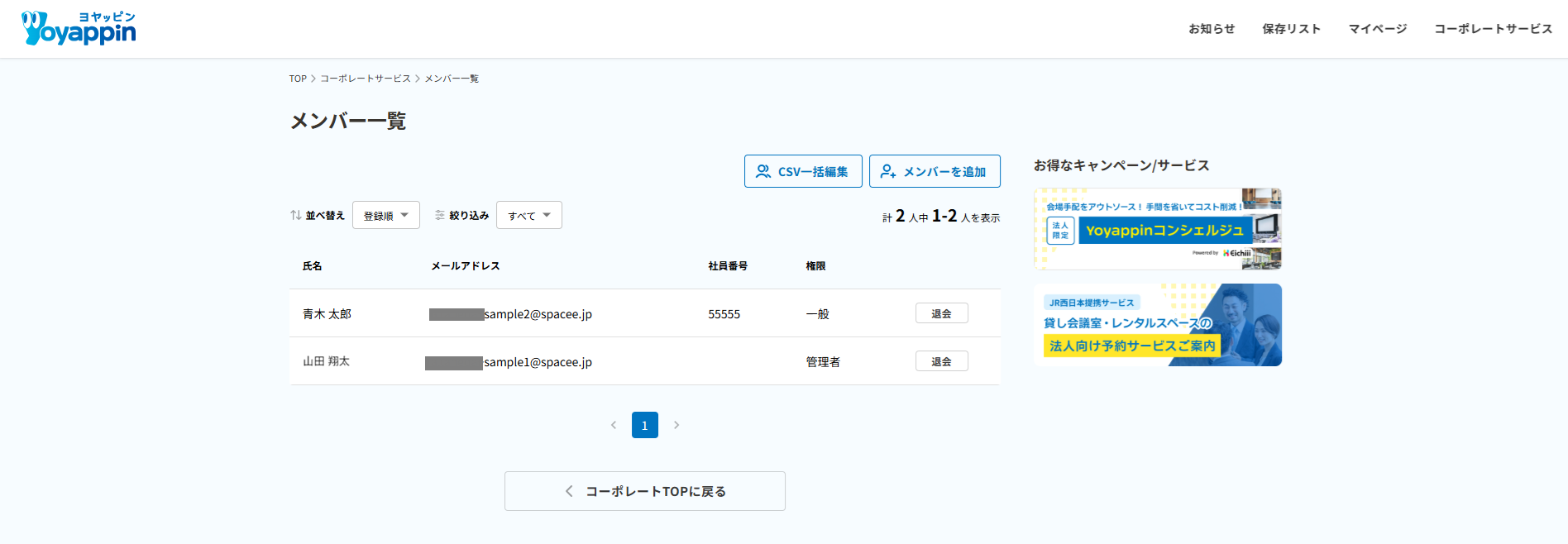Viewport: 1568px width, 544px height.
Task: Open 保存リスト in the top navigation
Action: (1291, 29)
